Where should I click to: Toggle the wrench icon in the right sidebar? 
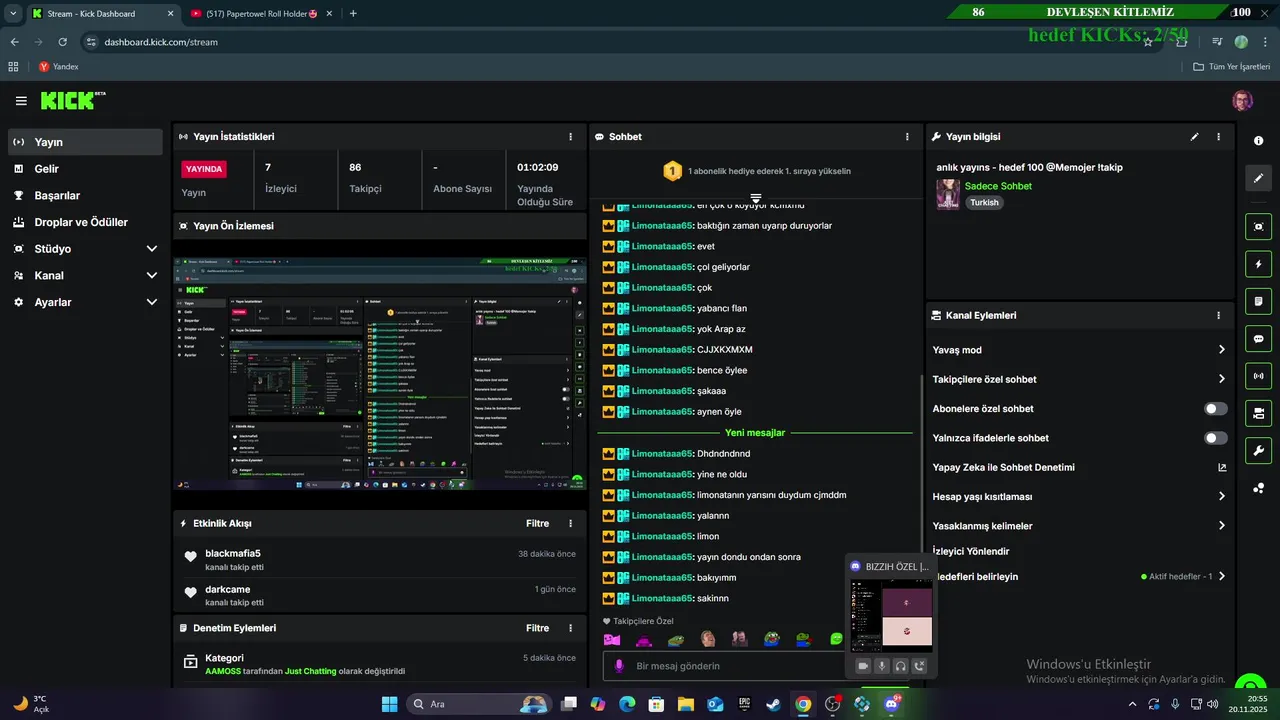(x=1258, y=450)
